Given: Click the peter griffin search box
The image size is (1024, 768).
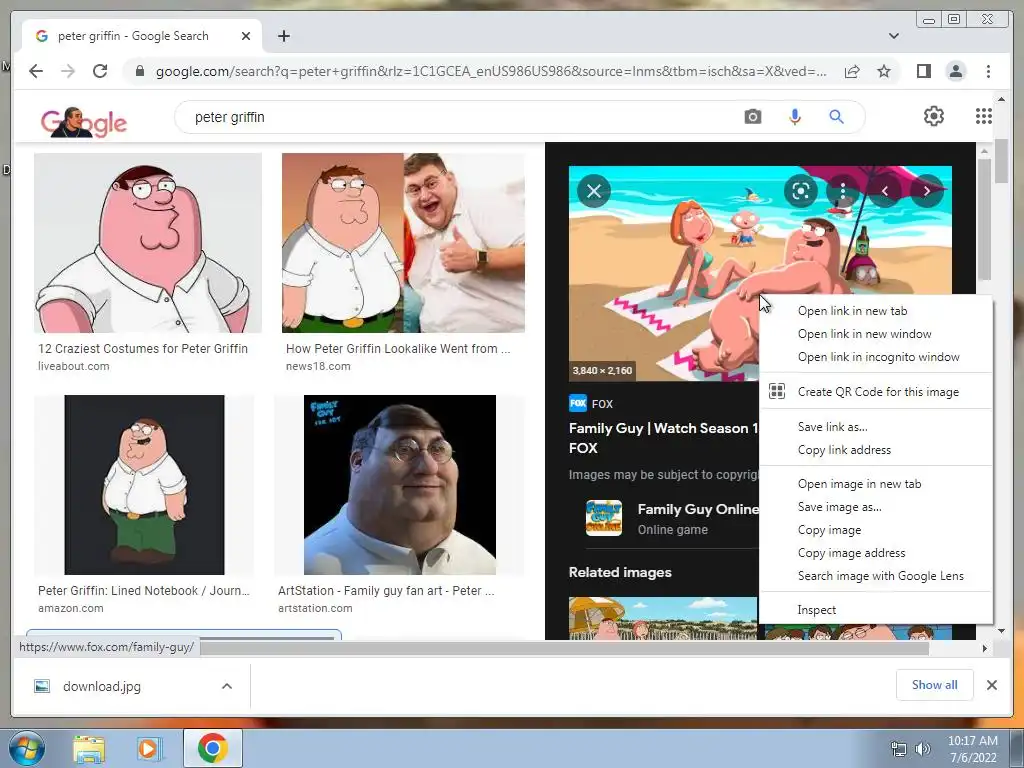Looking at the screenshot, I should pos(457,117).
